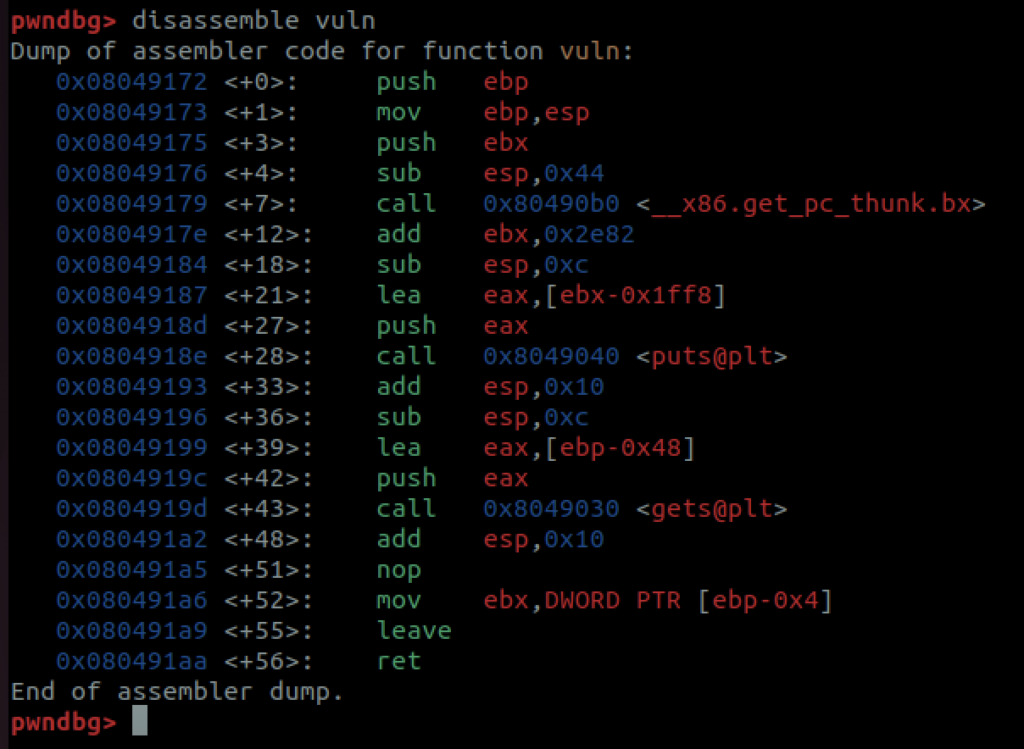Click the leave instruction at offset +55
This screenshot has height=749, width=1024.
coord(413,630)
